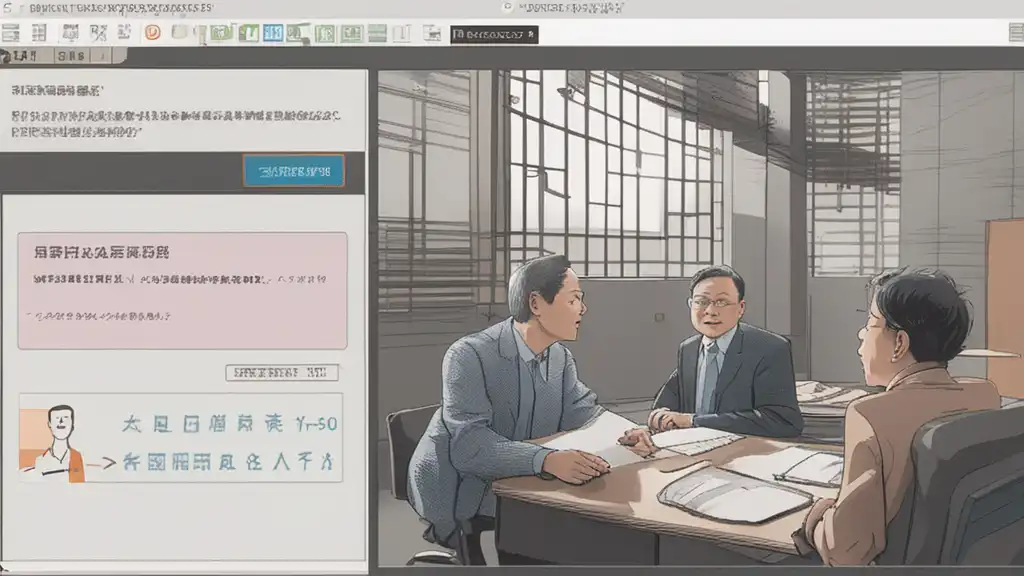The image size is (1024, 576).
Task: Click the man avatar thumbnail in the bottom card
Action: [x=54, y=444]
